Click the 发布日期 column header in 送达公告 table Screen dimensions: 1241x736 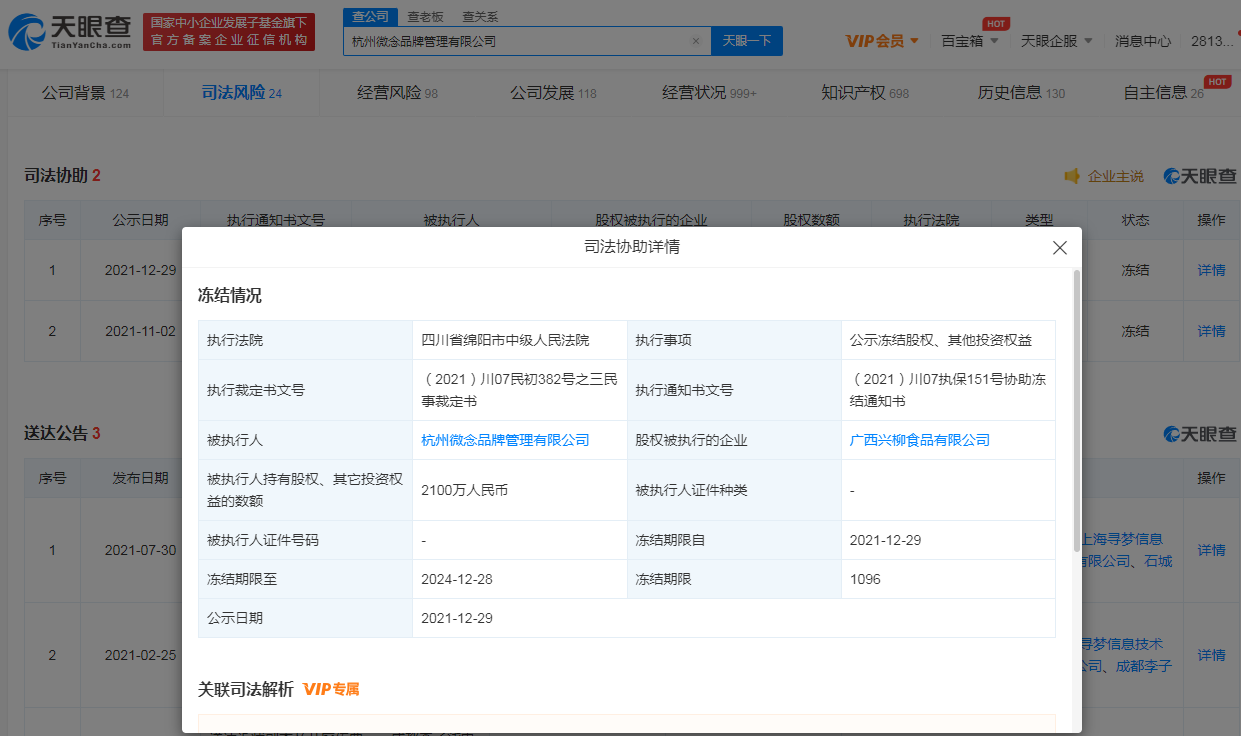(x=140, y=478)
